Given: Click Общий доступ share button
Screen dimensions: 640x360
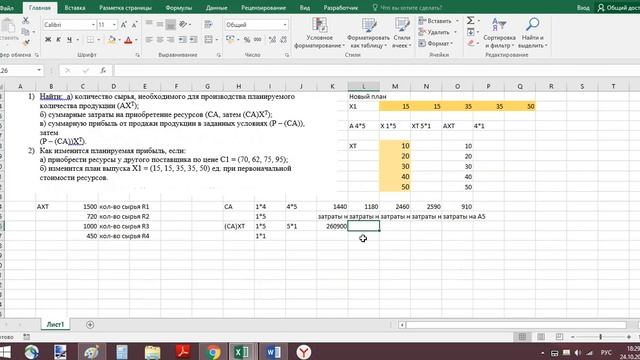Looking at the screenshot, I should point(618,8).
